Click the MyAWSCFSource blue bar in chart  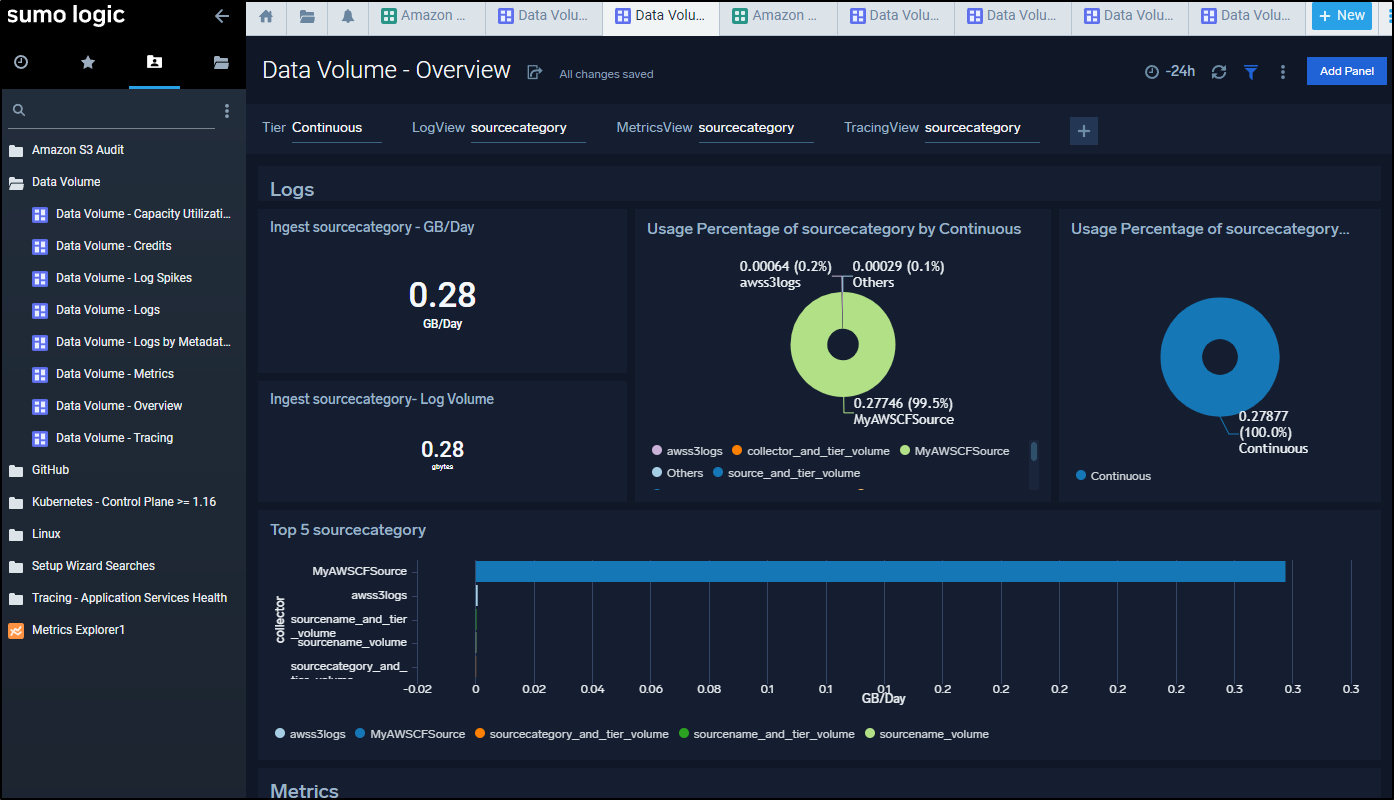click(x=880, y=571)
